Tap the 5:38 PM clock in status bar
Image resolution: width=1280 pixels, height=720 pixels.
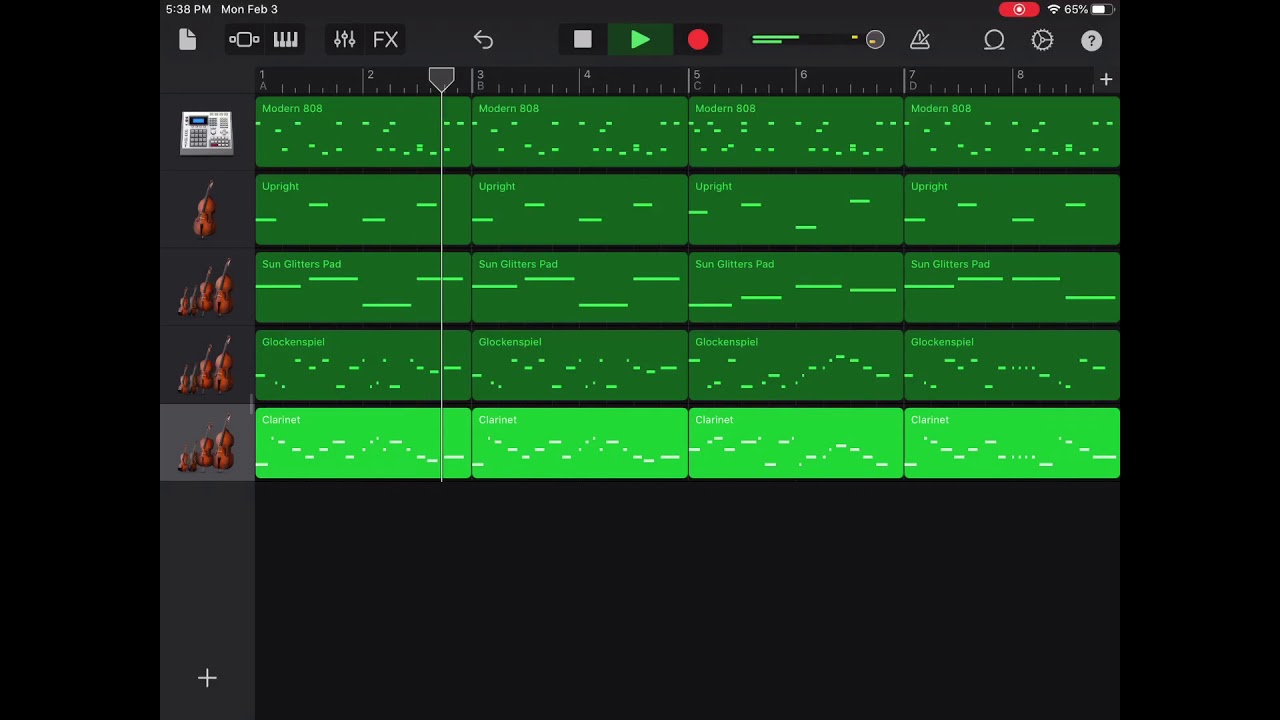188,9
